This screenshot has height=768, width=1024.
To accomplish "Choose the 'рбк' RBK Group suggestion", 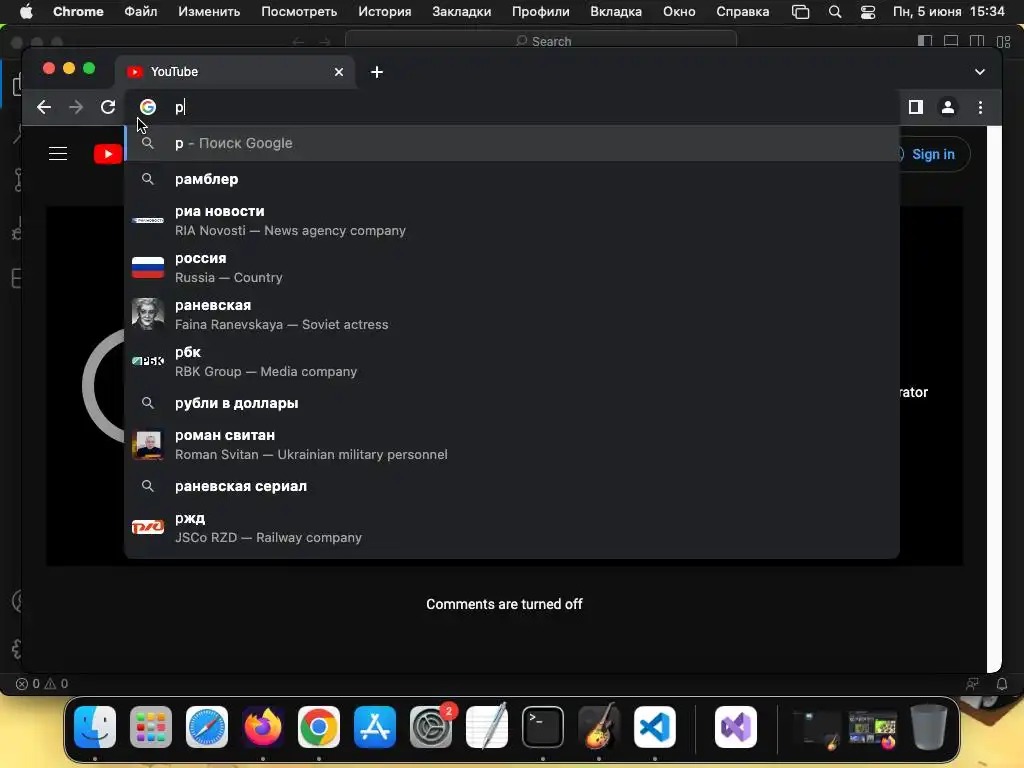I will [512, 362].
